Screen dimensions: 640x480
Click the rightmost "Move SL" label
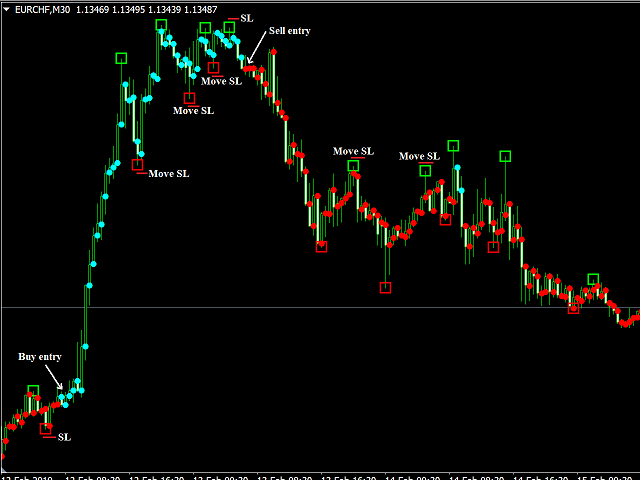tap(419, 156)
